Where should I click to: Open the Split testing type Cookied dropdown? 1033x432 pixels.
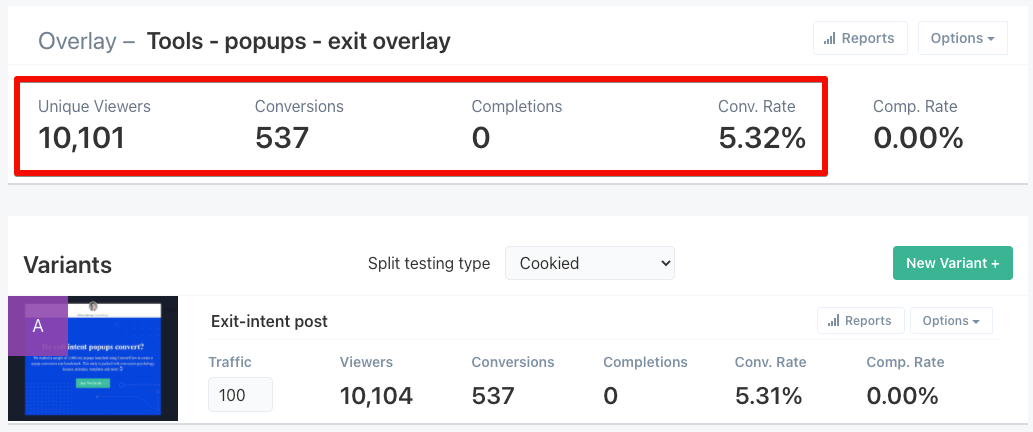tap(590, 263)
